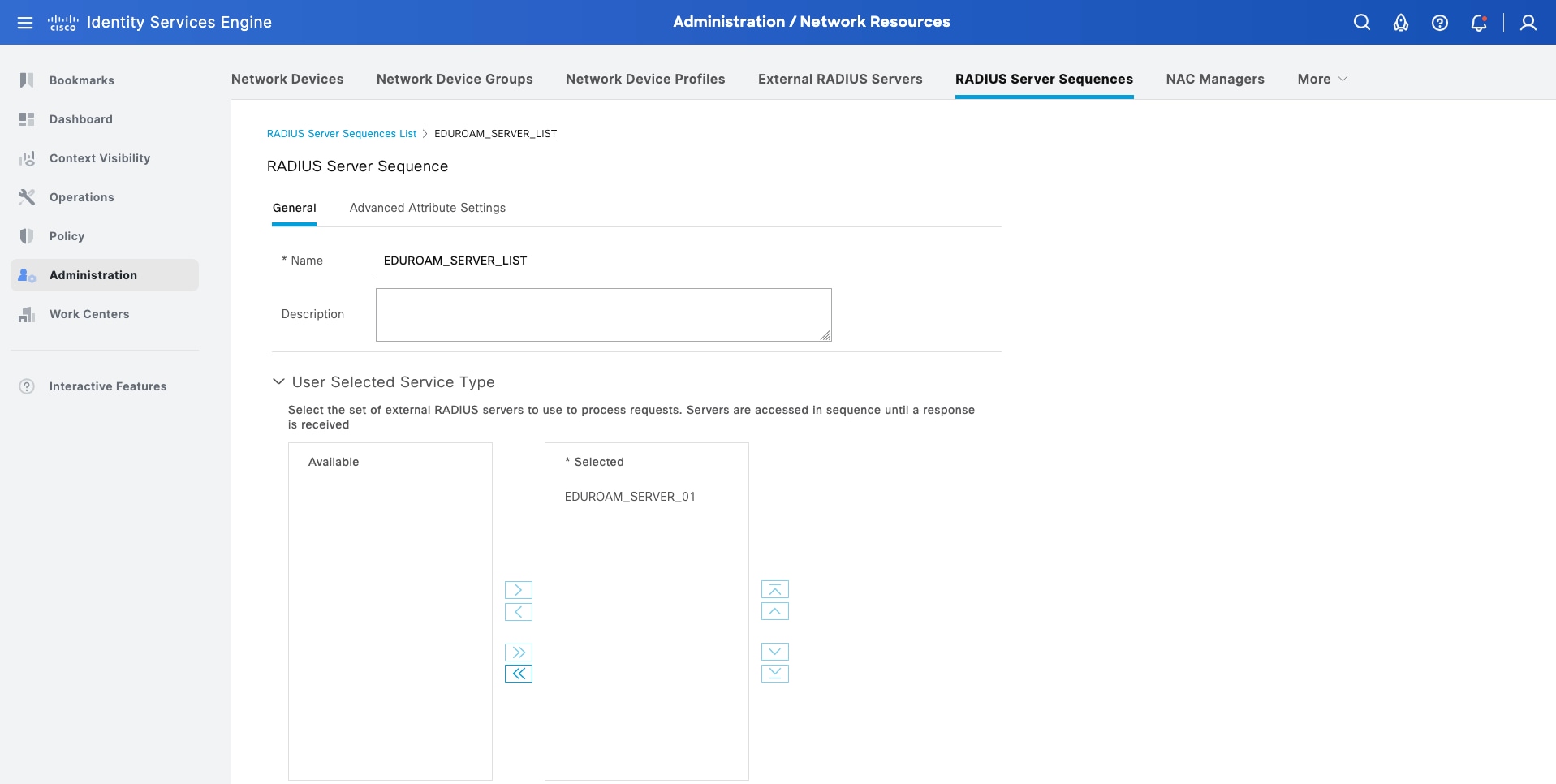Image resolution: width=1556 pixels, height=784 pixels.
Task: View notifications bell icon
Action: [1479, 23]
